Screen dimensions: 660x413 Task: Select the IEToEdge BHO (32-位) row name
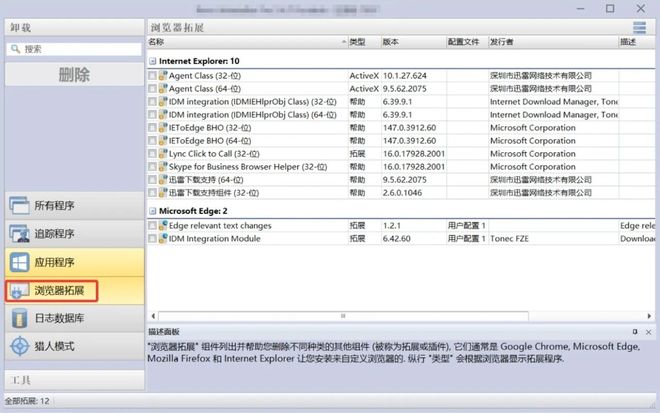click(x=210, y=128)
